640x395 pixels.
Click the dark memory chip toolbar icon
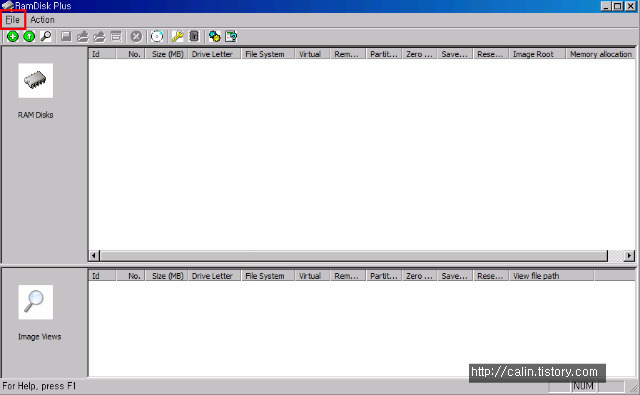(x=194, y=37)
